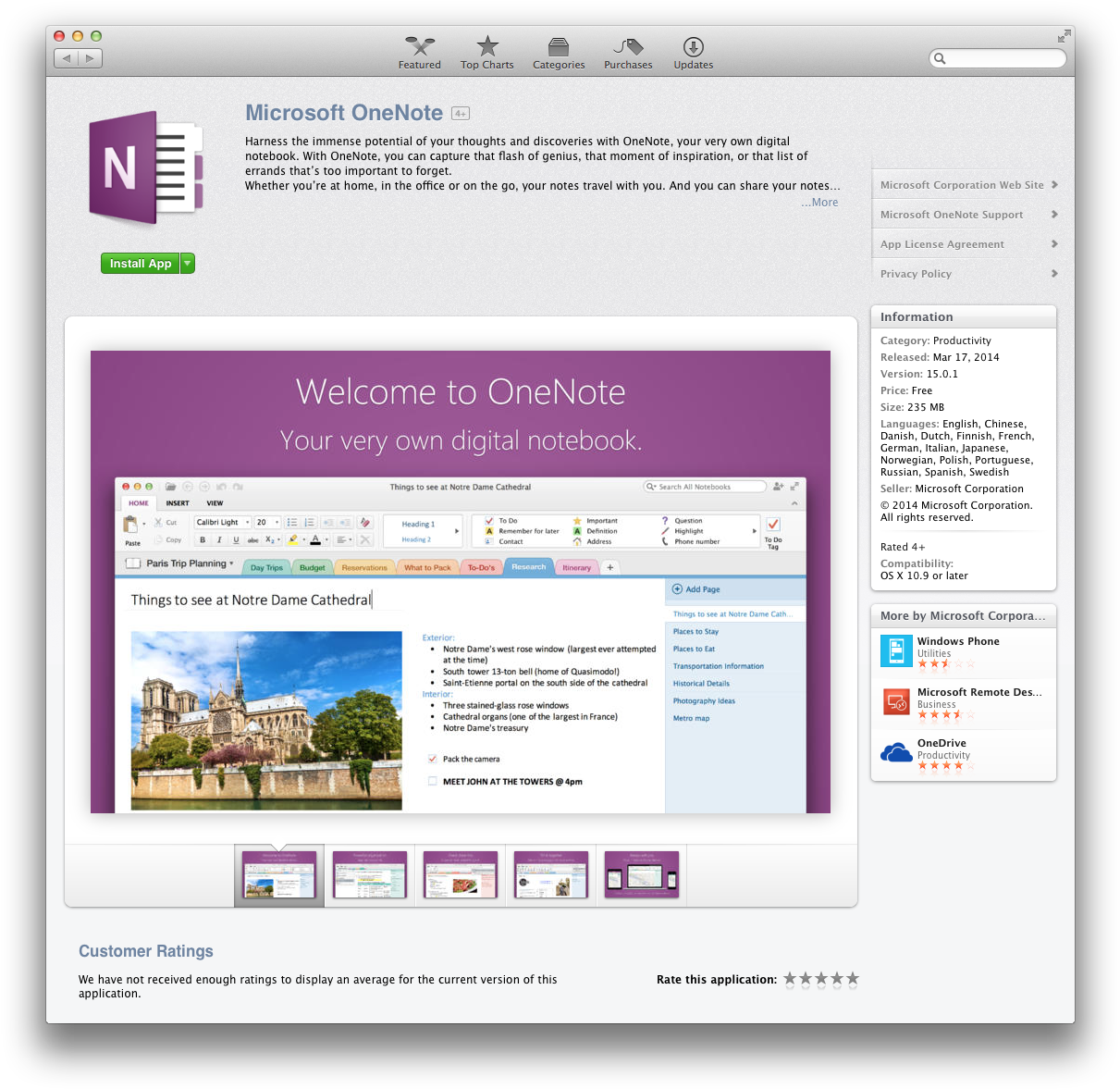Open the Top Charts section

tap(487, 53)
